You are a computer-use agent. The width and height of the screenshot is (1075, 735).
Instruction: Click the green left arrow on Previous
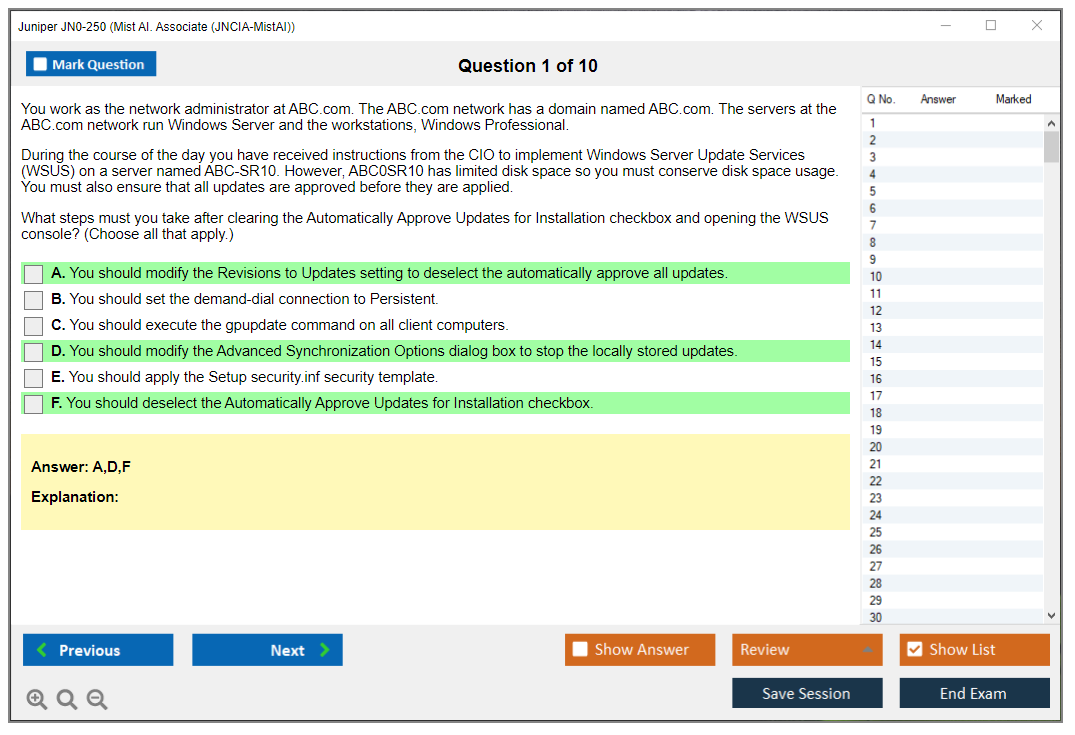tap(42, 650)
